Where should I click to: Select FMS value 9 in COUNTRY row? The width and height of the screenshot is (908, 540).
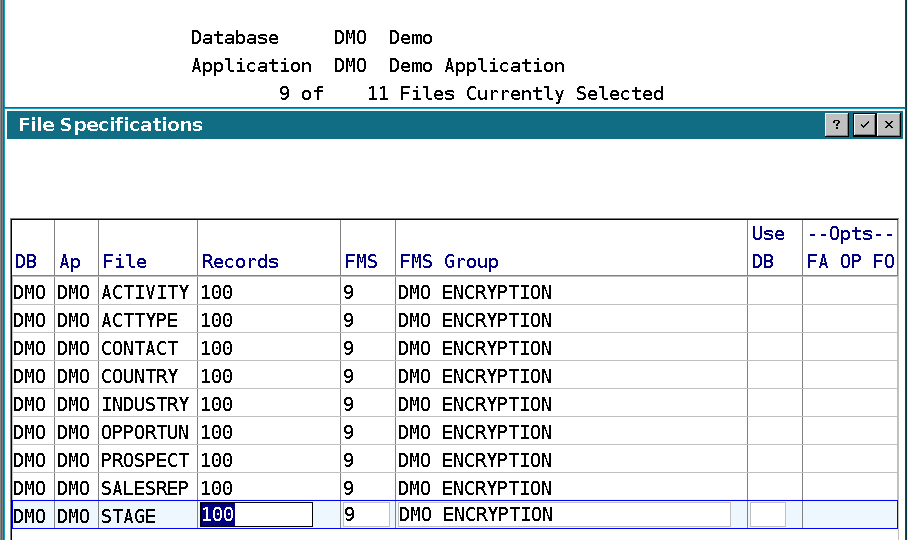coord(348,376)
